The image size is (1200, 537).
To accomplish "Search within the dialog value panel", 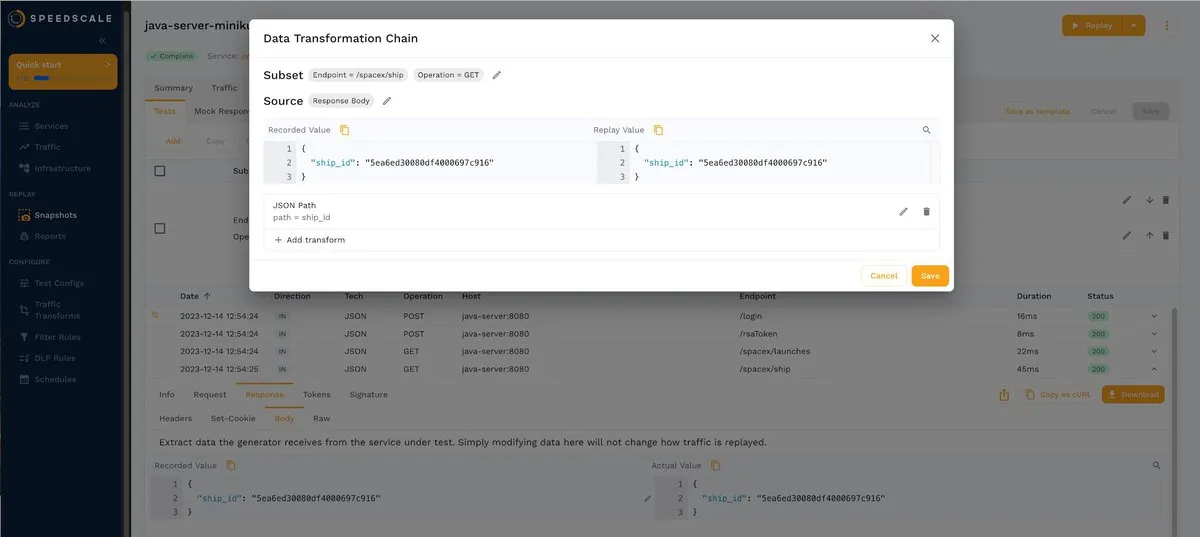I will [926, 130].
